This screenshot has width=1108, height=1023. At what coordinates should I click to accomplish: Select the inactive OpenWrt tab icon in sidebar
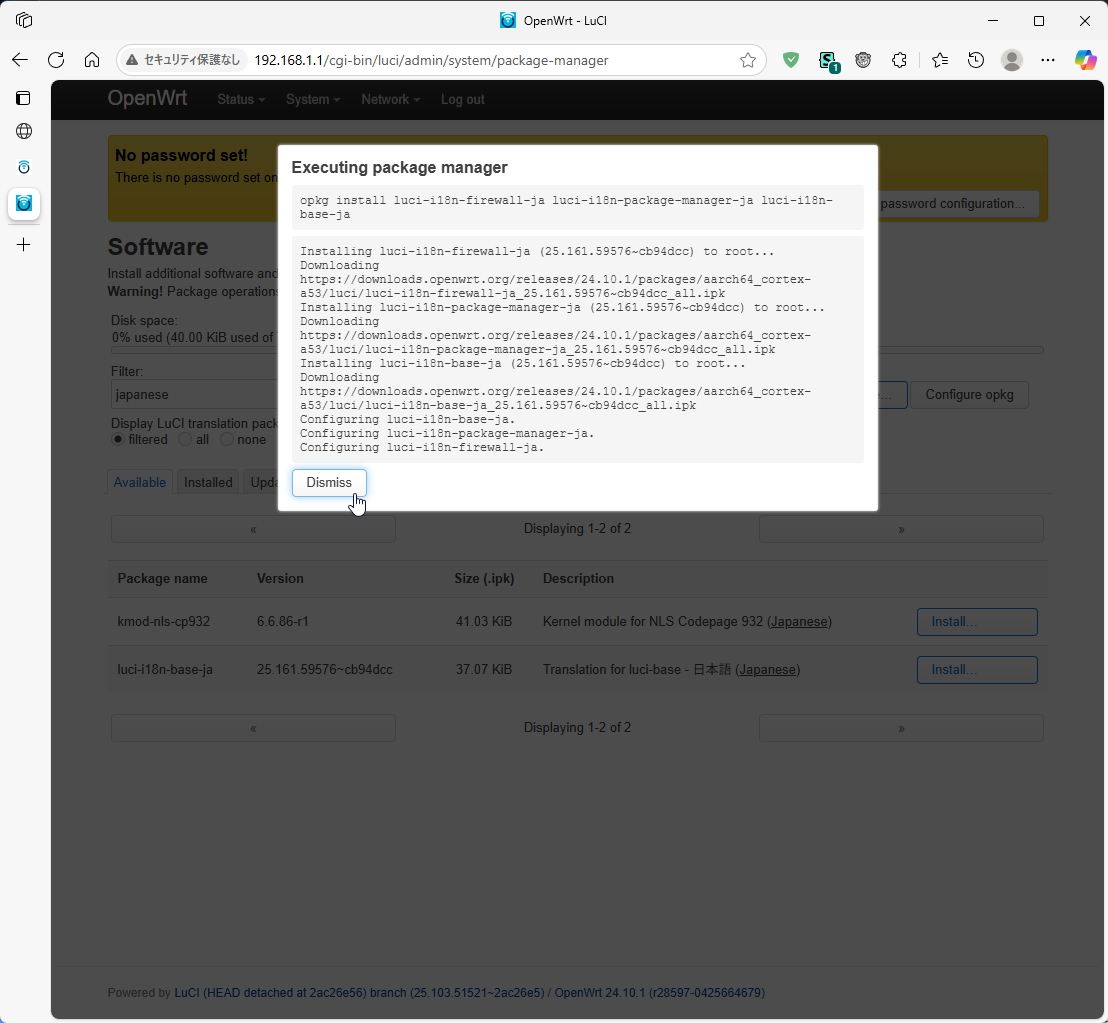(23, 167)
